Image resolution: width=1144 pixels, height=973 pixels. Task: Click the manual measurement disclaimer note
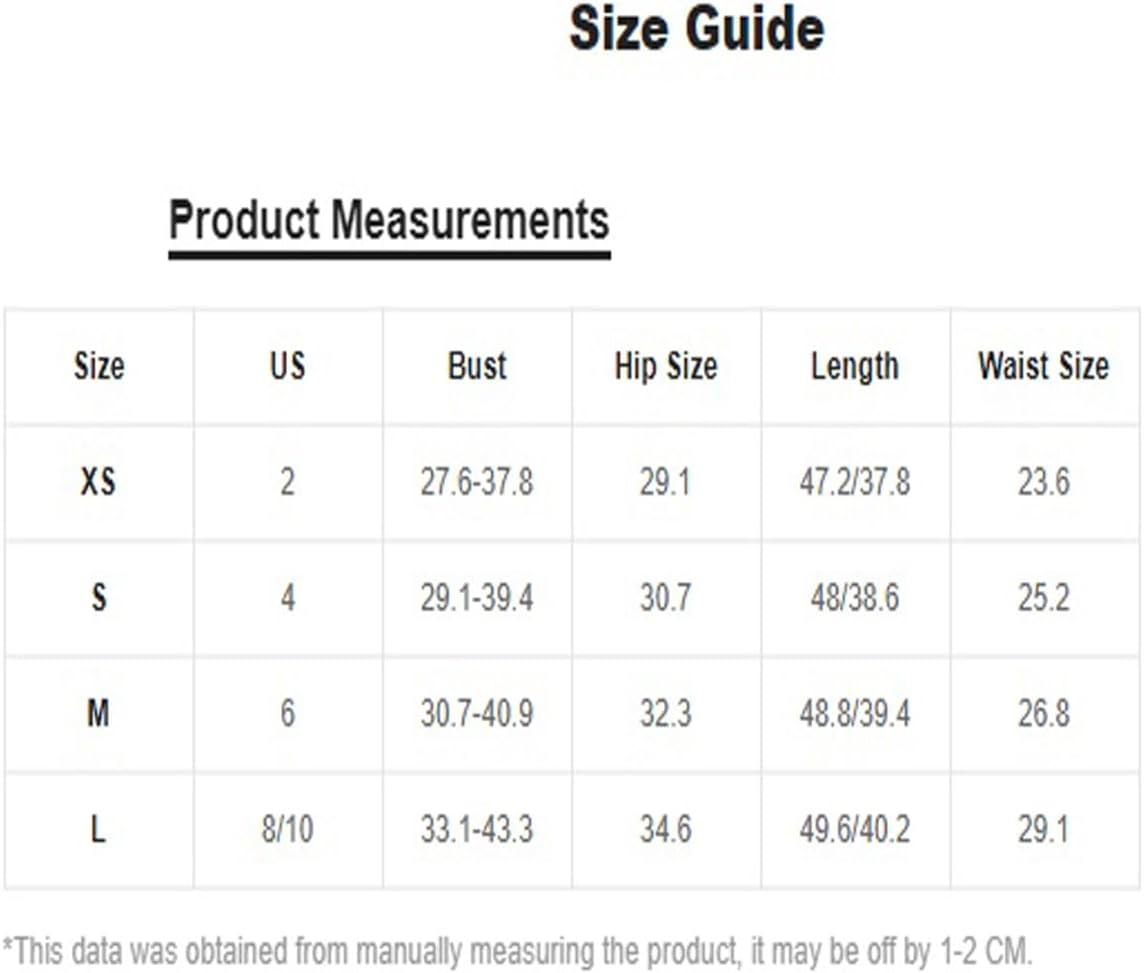pos(517,951)
